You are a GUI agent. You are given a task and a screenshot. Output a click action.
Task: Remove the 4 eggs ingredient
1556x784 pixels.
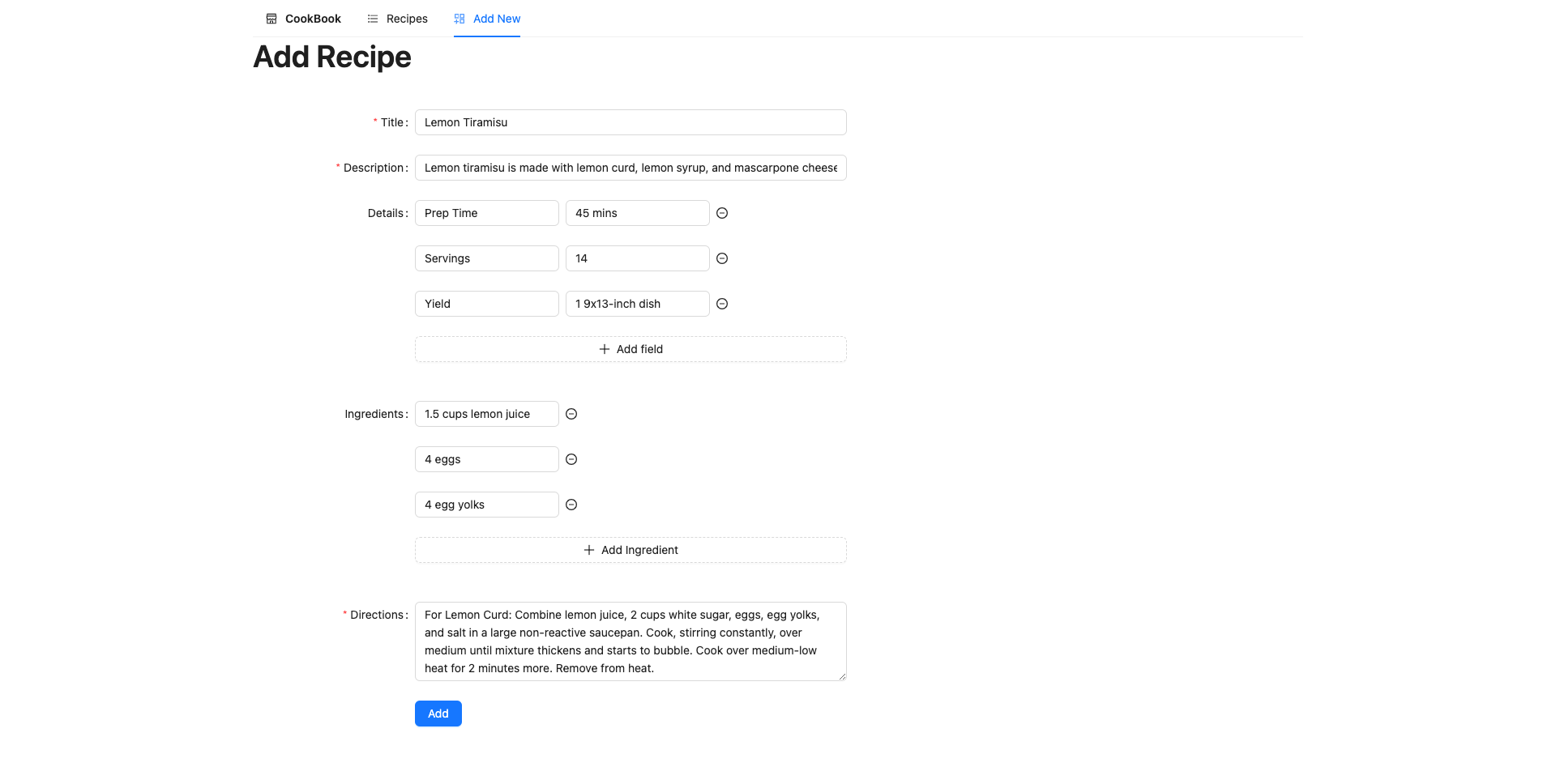[571, 459]
